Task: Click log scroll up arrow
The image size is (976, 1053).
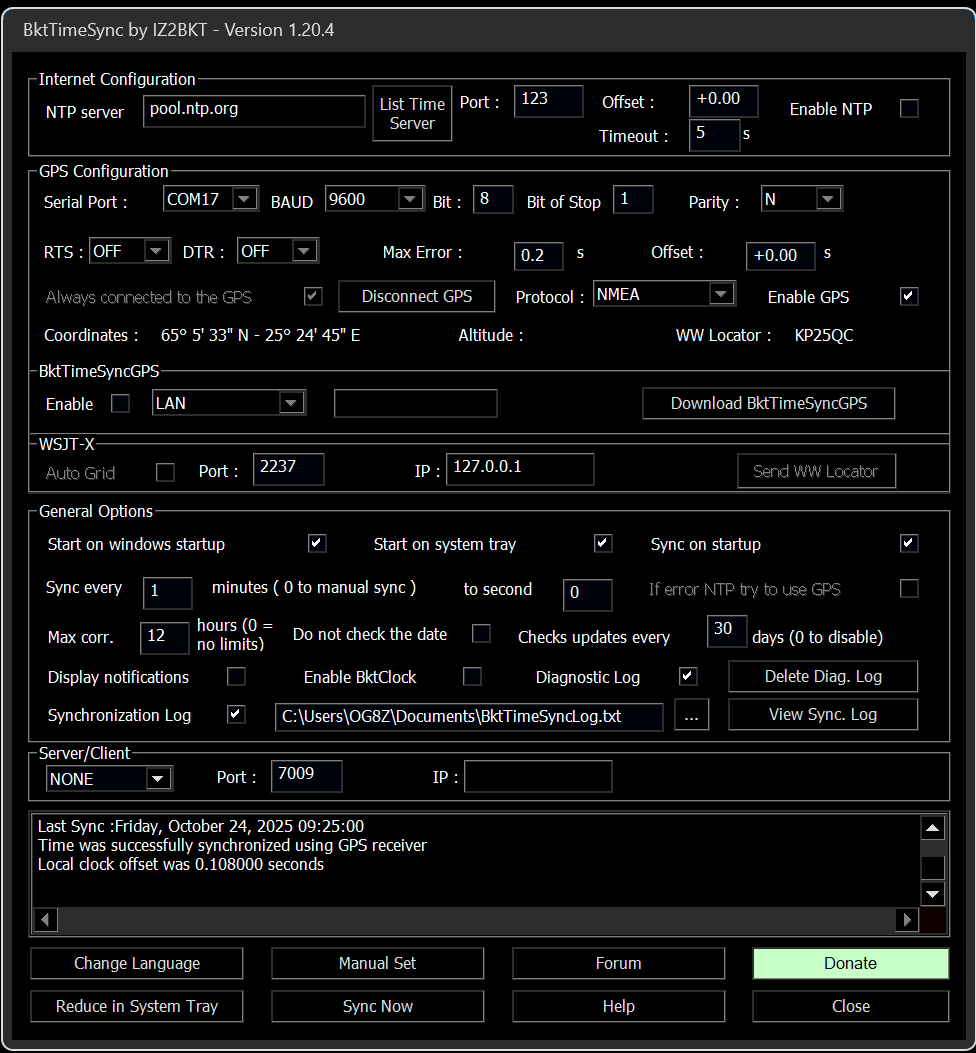Action: pos(932,829)
